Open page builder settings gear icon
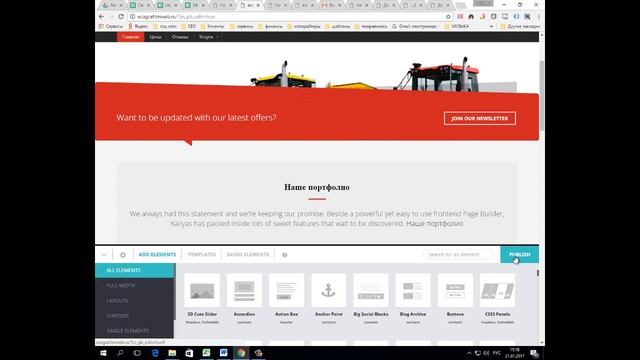Image resolution: width=640 pixels, height=360 pixels. pos(122,255)
